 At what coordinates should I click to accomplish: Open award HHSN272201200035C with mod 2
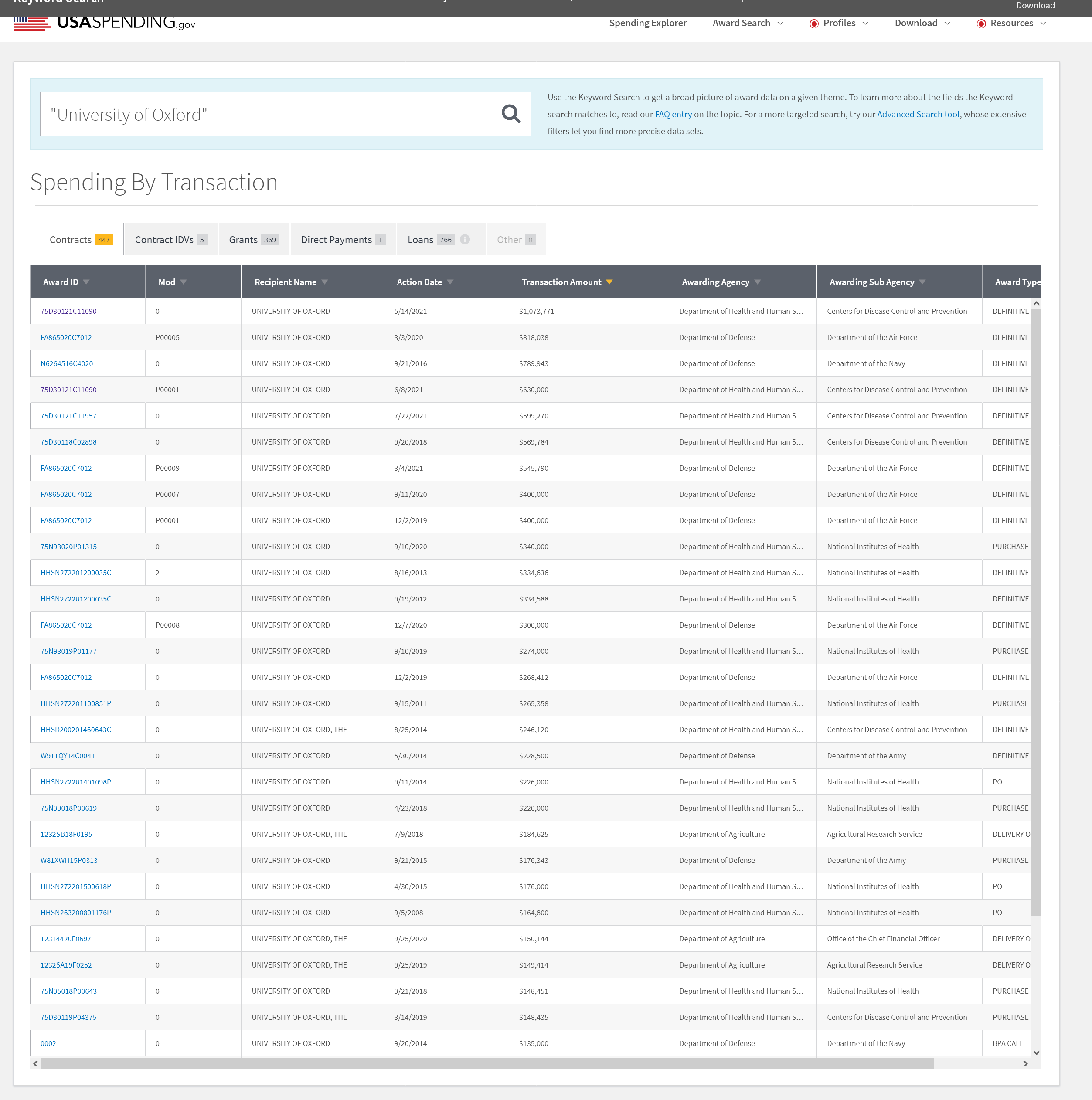(76, 573)
